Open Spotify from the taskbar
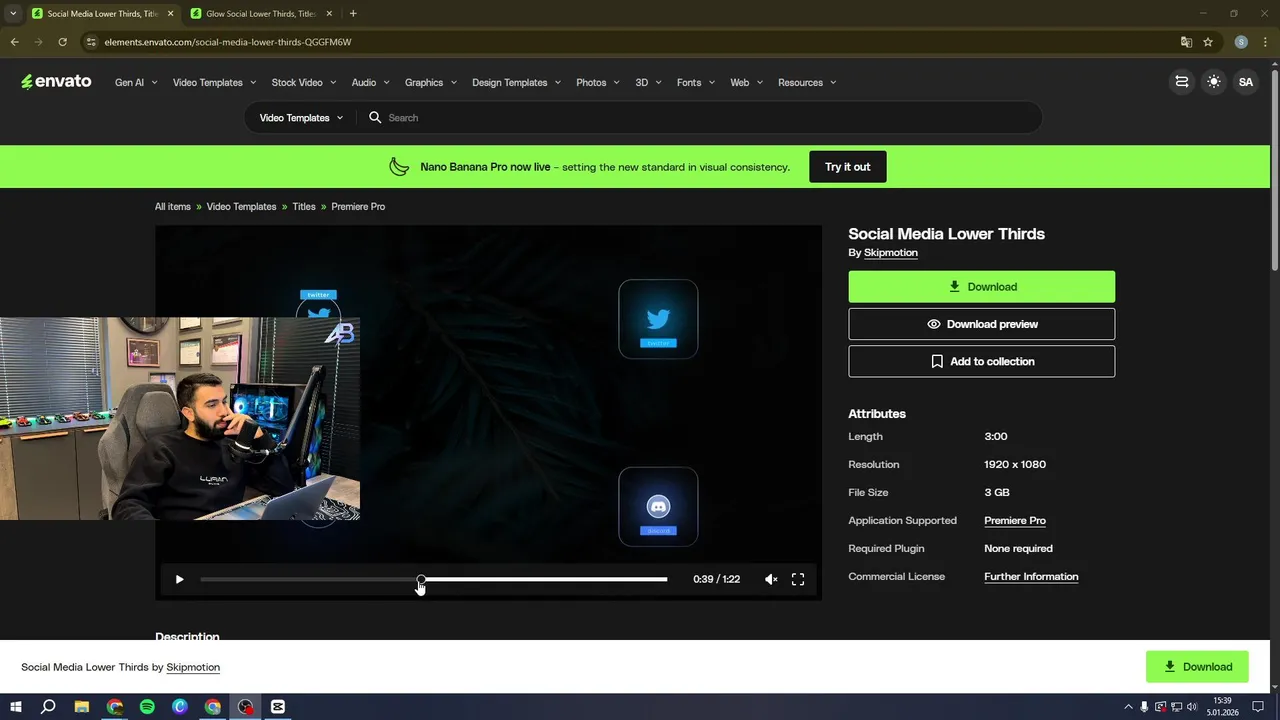This screenshot has width=1280, height=720. pyautogui.click(x=147, y=707)
